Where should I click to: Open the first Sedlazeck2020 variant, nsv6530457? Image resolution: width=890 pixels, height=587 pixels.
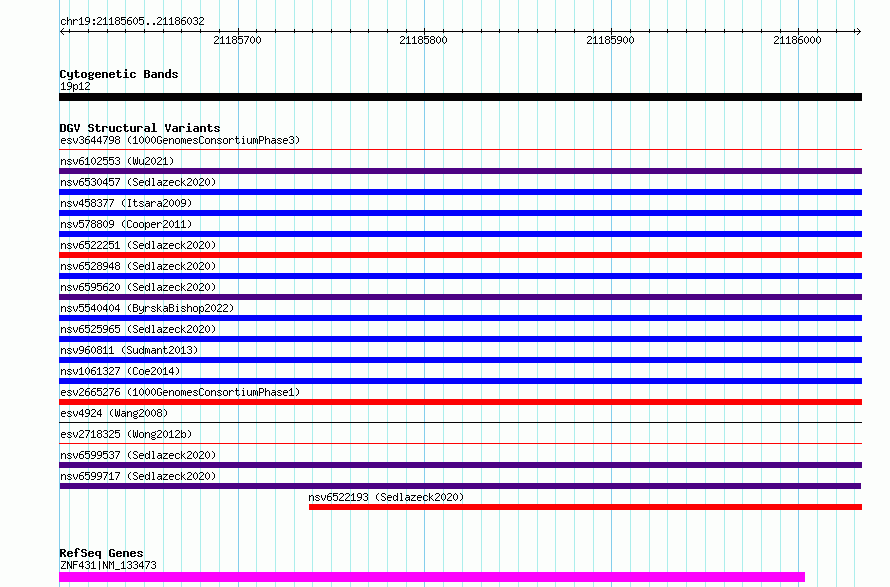tap(138, 182)
